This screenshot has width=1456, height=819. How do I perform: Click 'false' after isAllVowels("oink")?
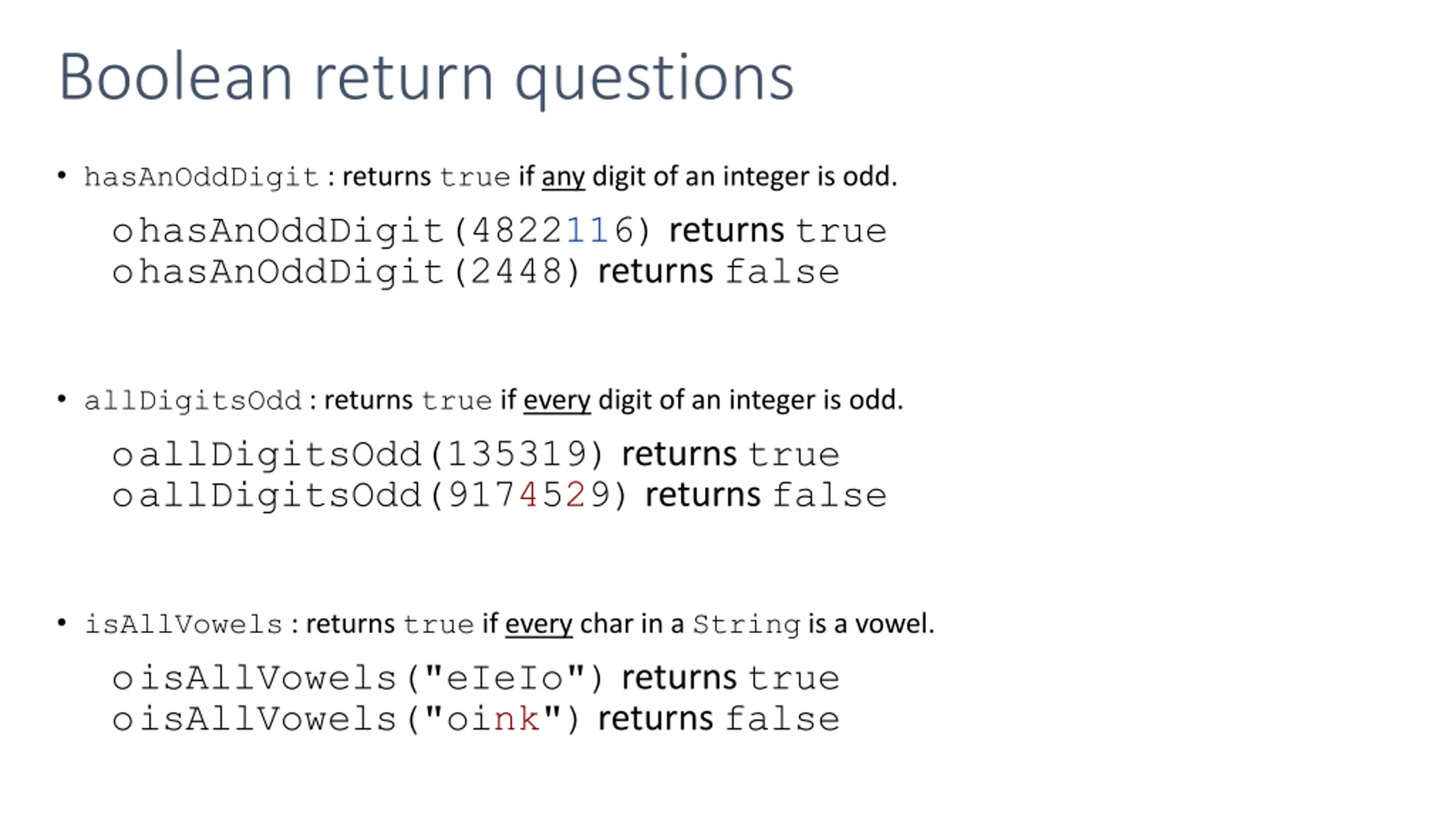(x=783, y=719)
